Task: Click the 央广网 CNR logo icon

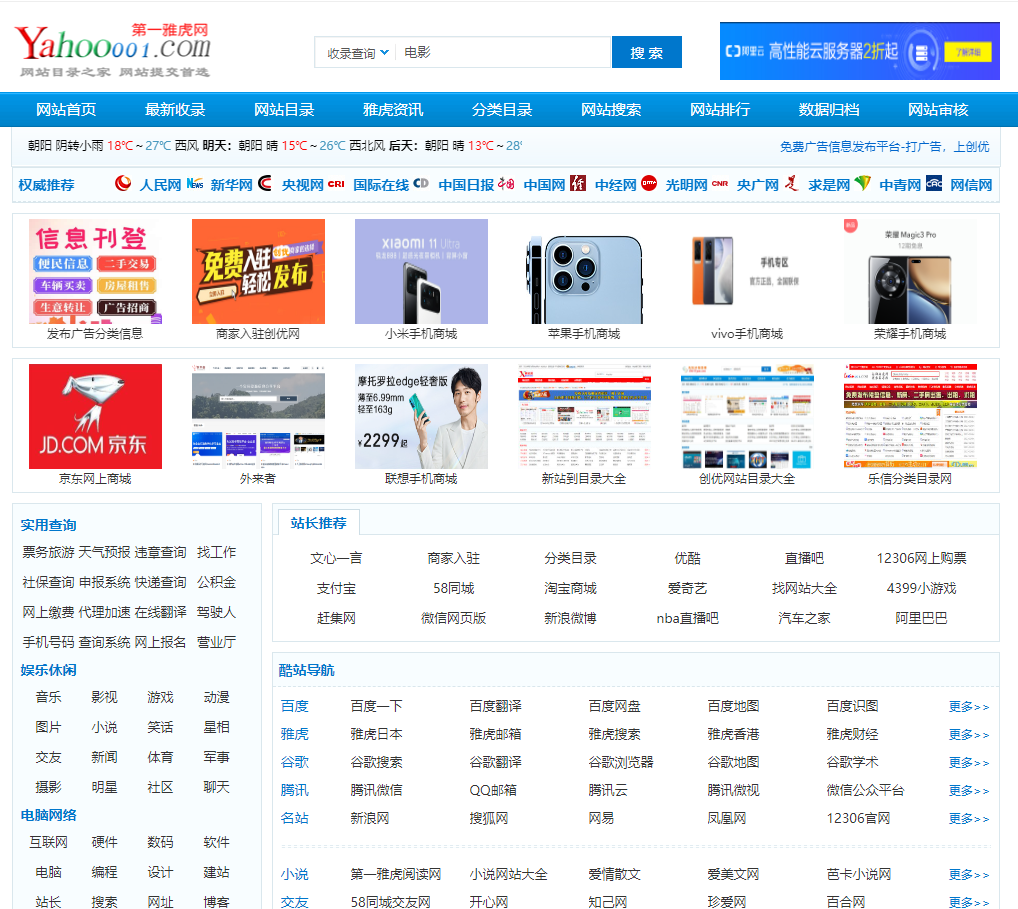Action: pos(720,184)
